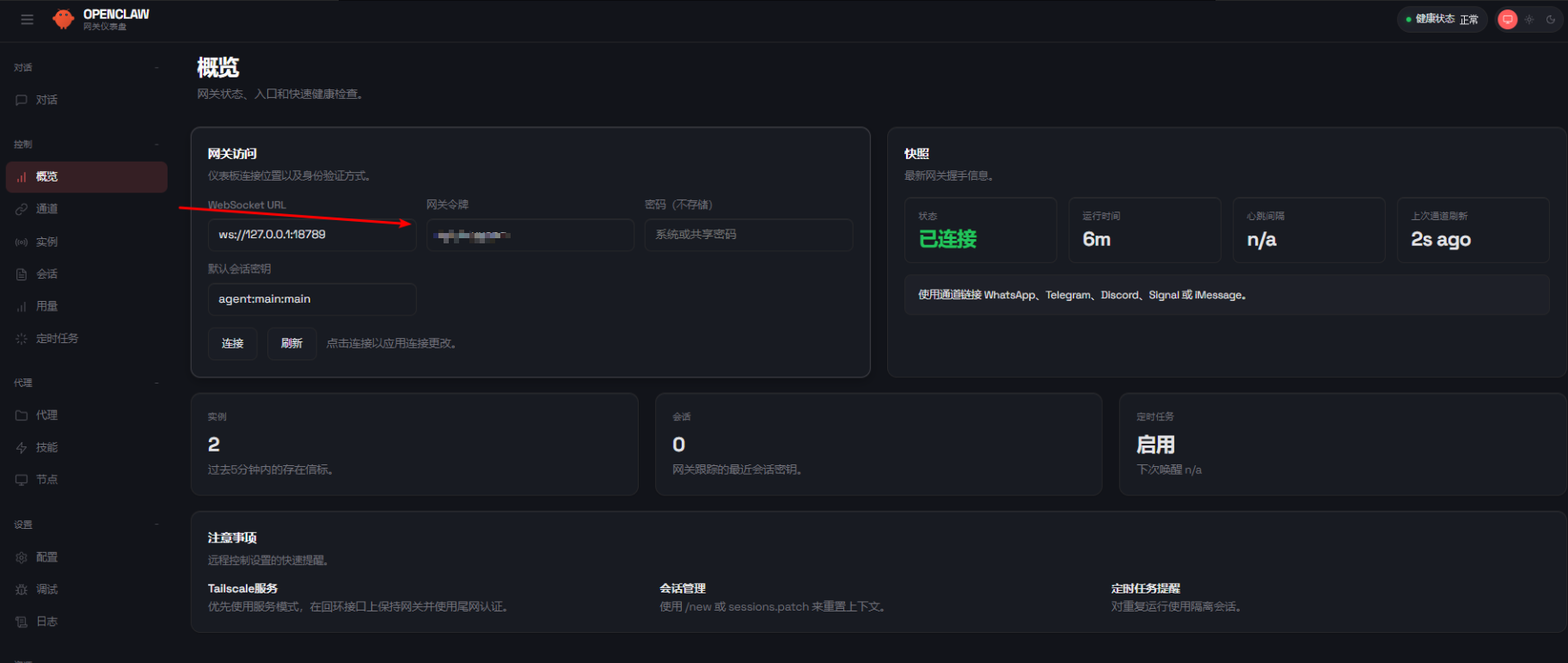Click the 运行时间 6m value

coord(1097,239)
